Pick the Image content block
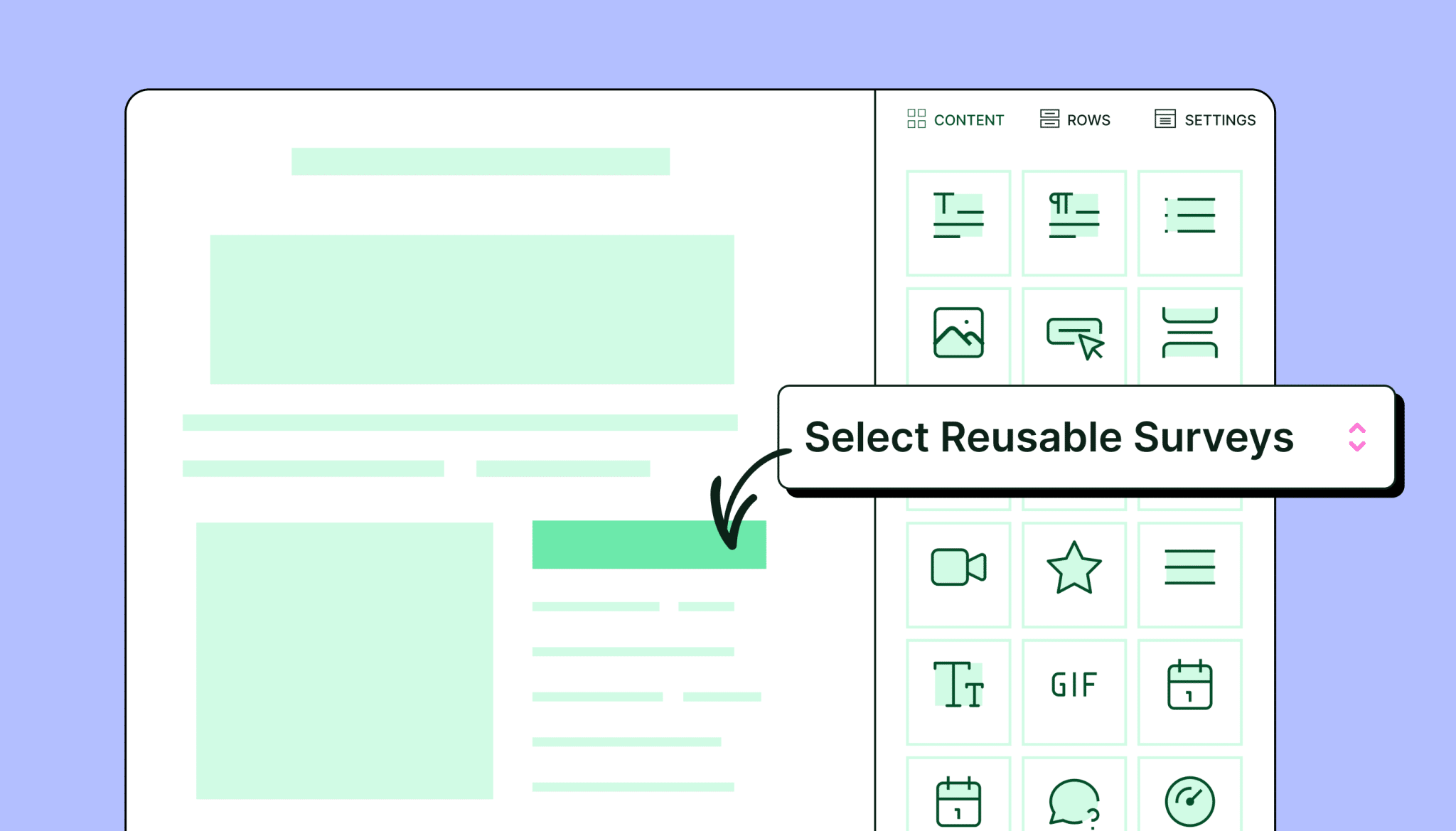This screenshot has width=1456, height=831. pos(958,333)
